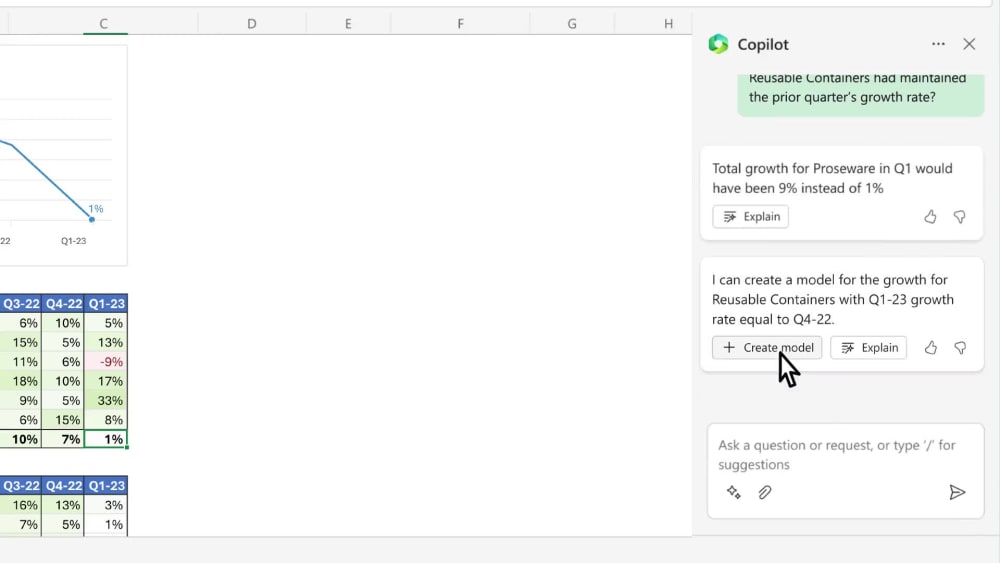The image size is (1000, 563).
Task: Close the Copilot pane
Action: (969, 44)
